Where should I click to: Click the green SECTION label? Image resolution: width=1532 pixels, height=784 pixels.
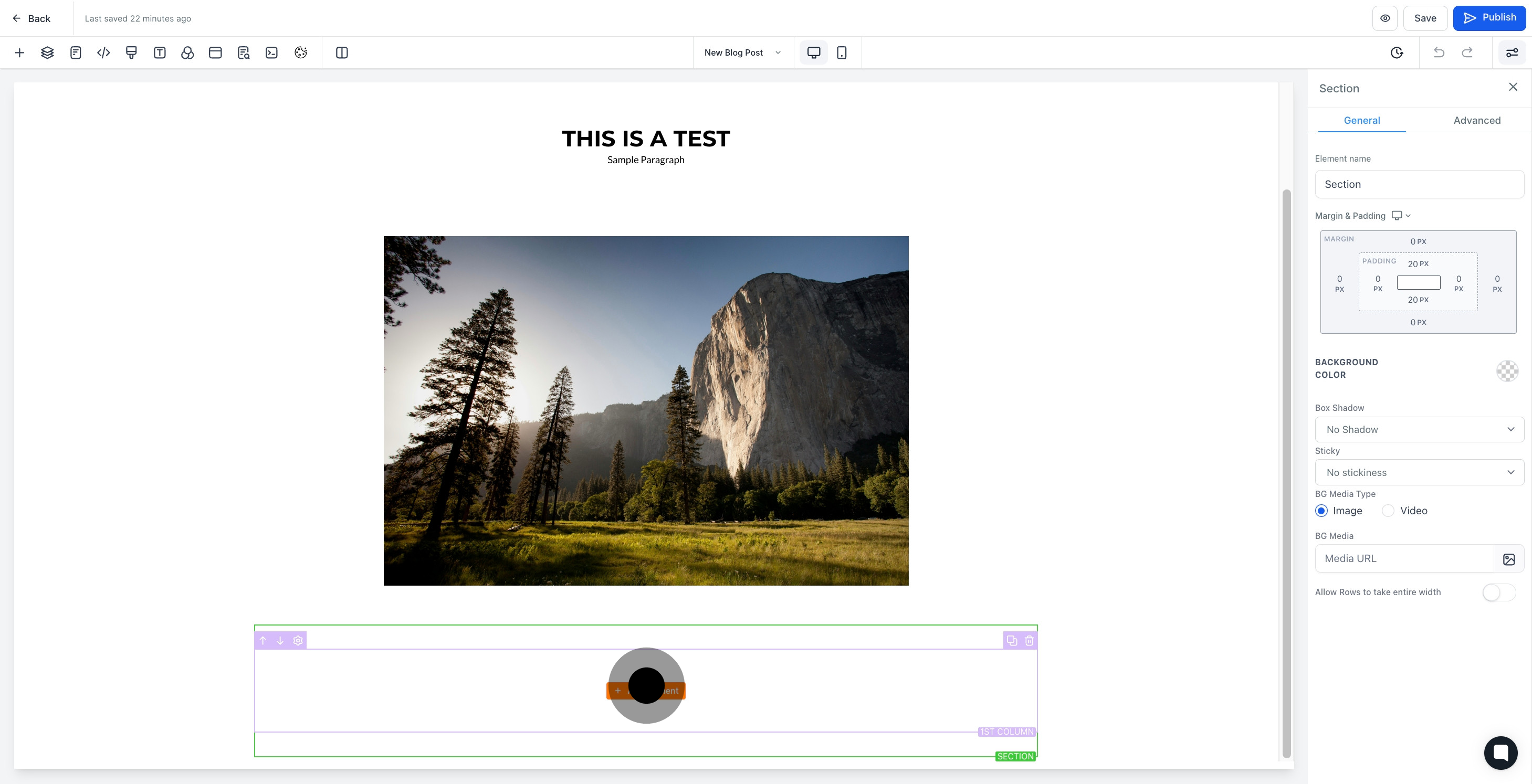coord(1015,756)
